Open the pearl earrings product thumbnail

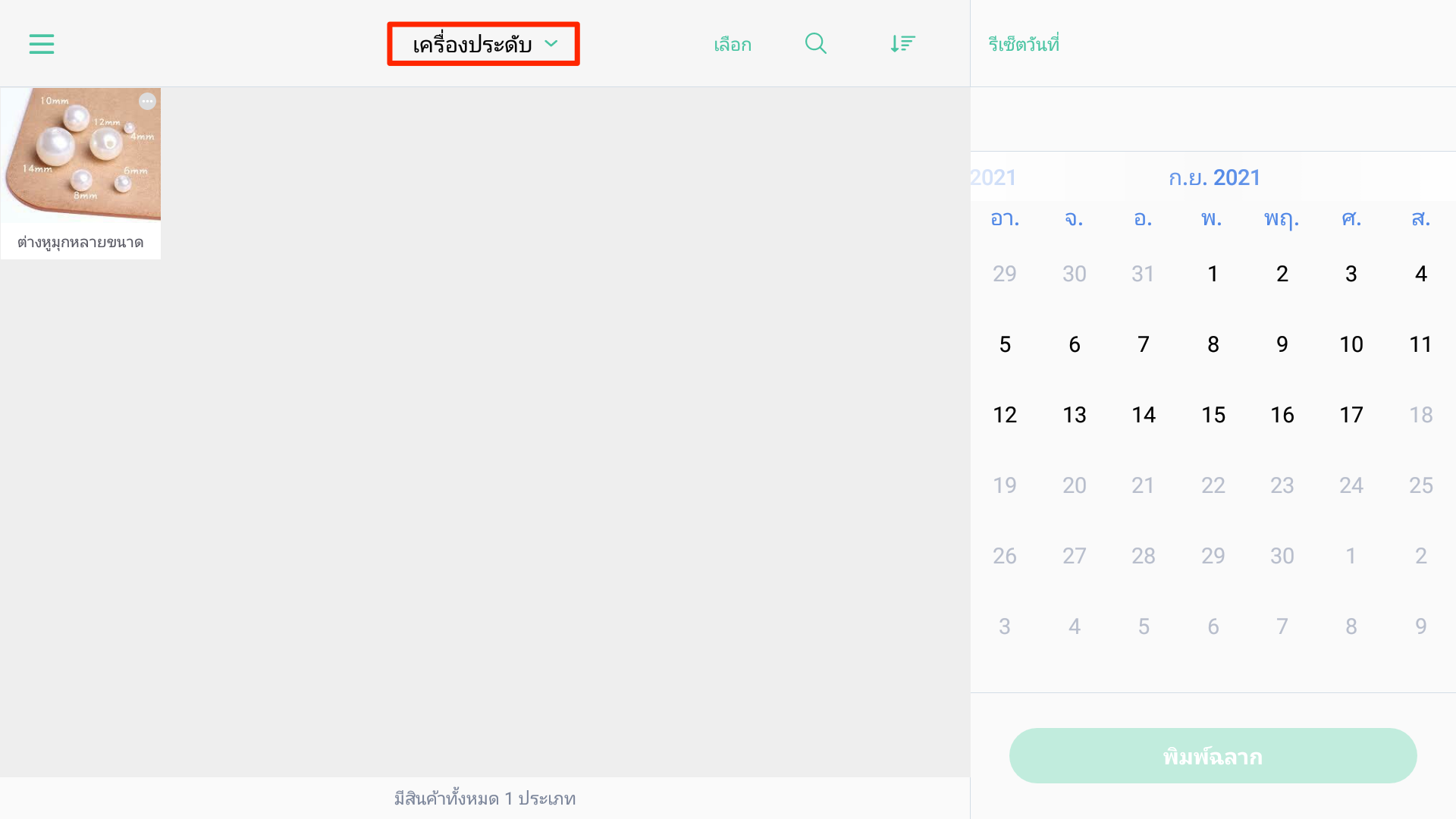pos(80,155)
